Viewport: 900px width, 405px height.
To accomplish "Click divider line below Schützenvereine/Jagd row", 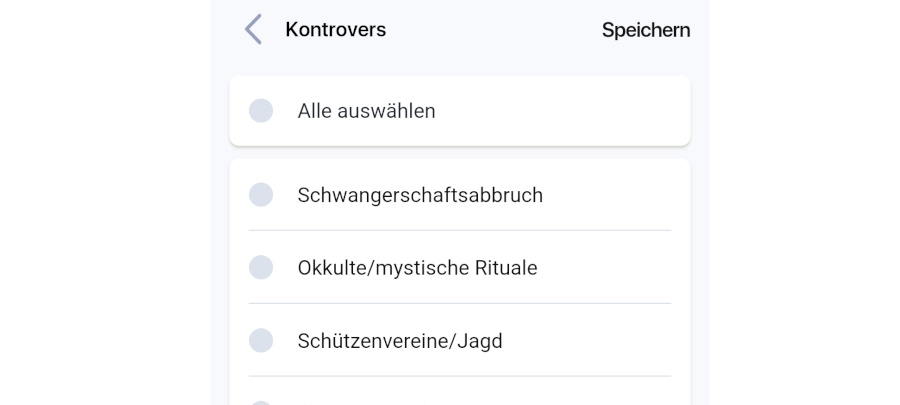I will point(460,377).
